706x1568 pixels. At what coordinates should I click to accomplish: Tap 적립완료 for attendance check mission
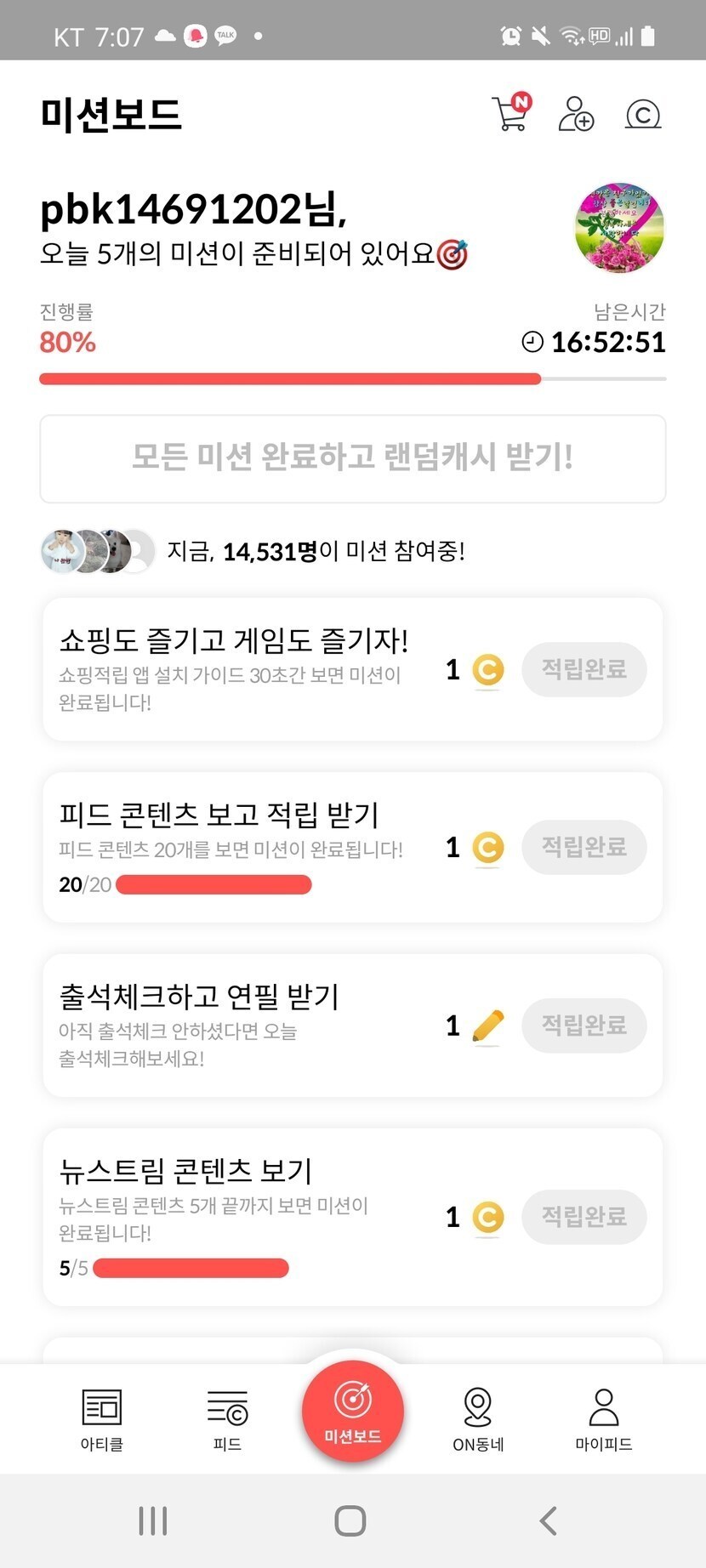point(584,1025)
